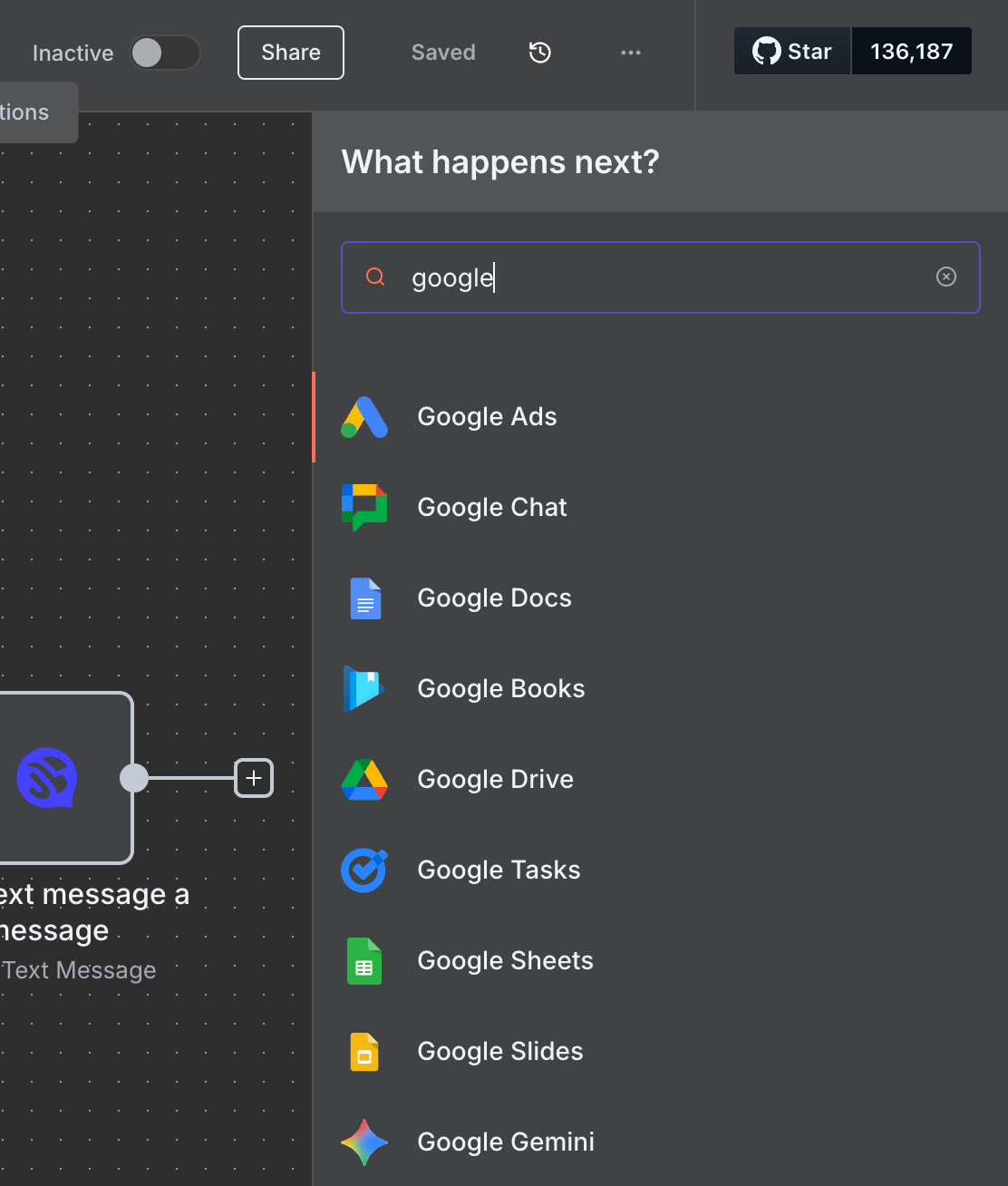The width and height of the screenshot is (1008, 1186).
Task: Select the Google Ads icon
Action: (364, 417)
